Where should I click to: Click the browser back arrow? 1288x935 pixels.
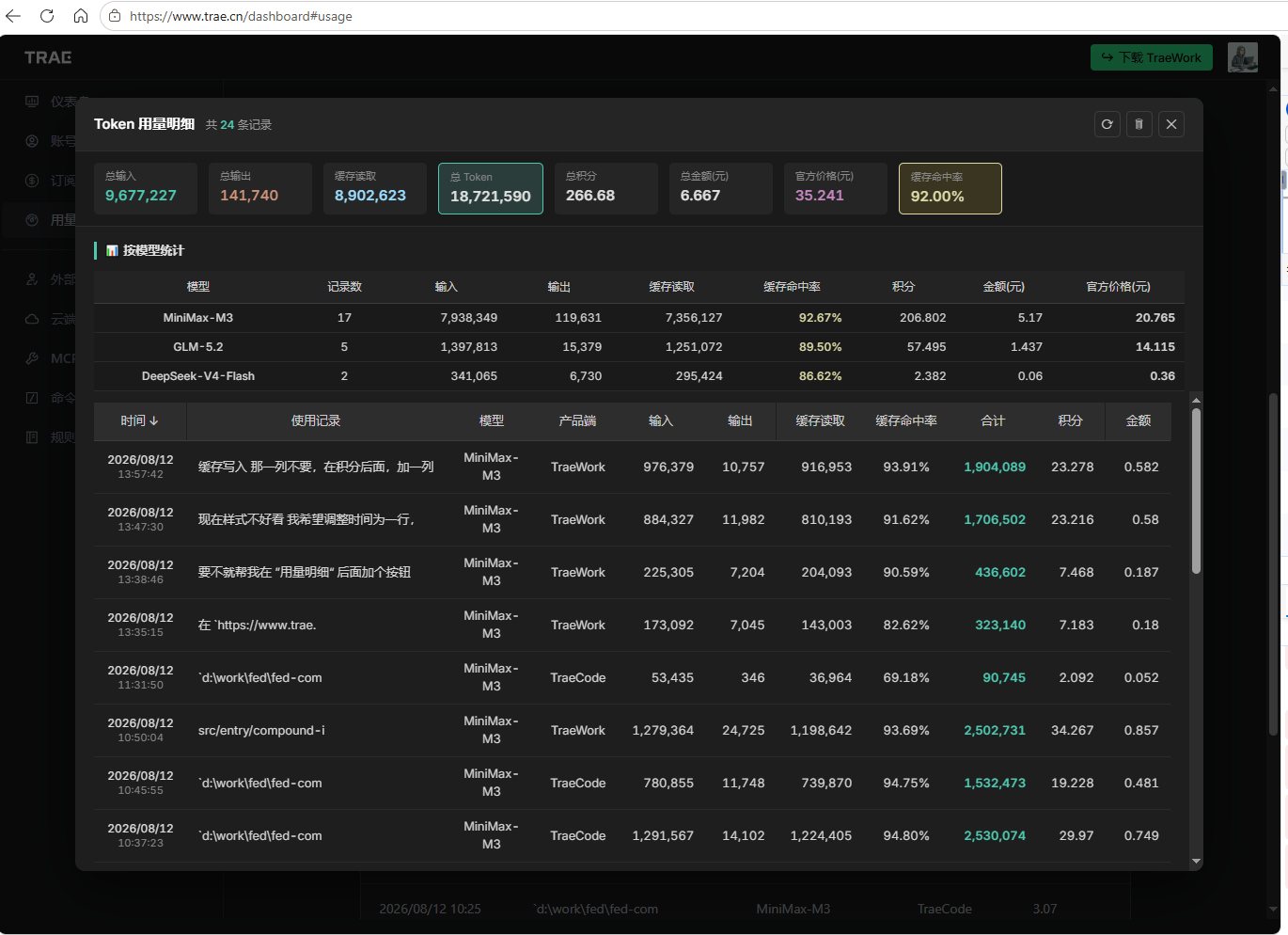[x=13, y=16]
